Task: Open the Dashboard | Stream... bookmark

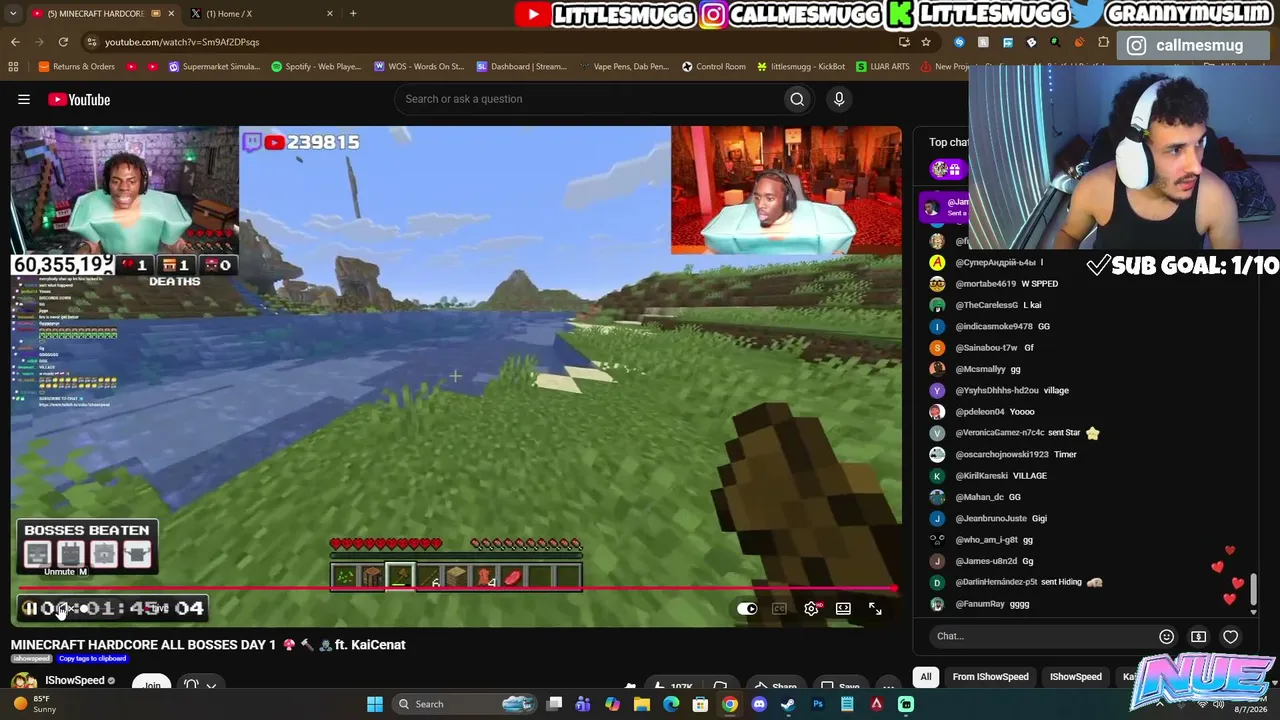Action: coord(521,67)
